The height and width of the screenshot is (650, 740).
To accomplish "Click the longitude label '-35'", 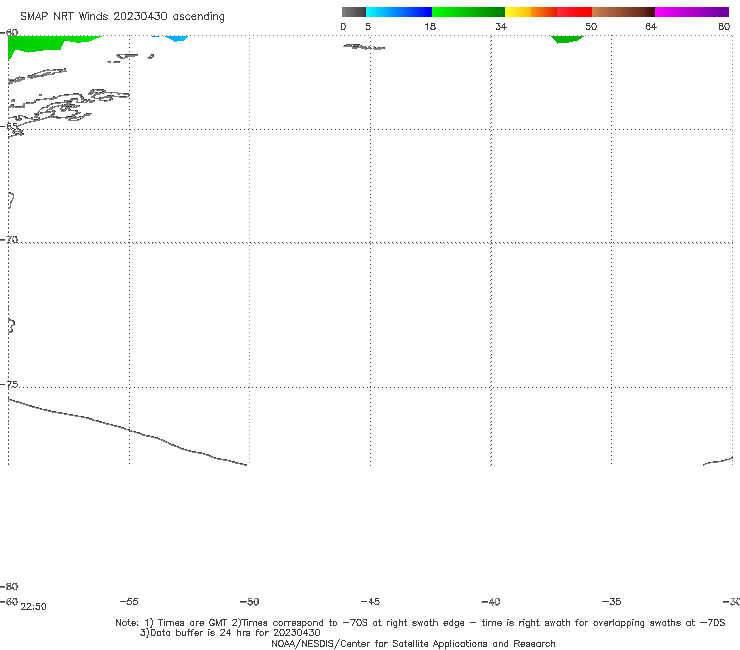I will point(611,601).
